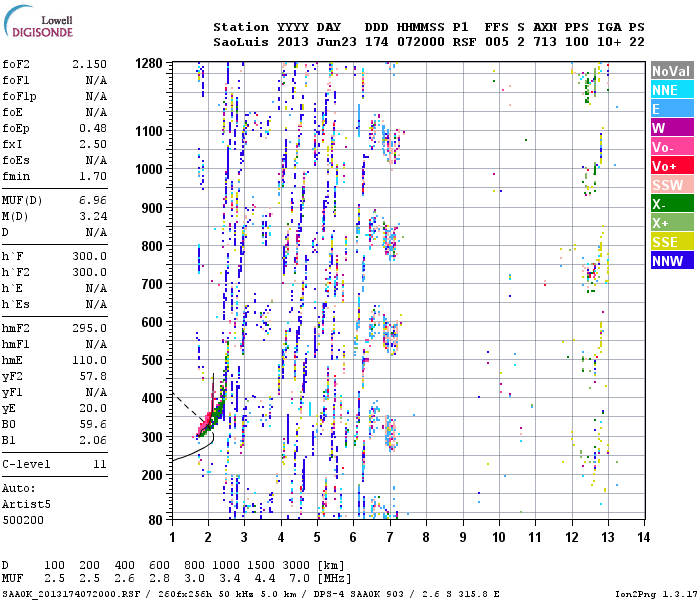The image size is (700, 600).
Task: Select the NNE cyan legend swatch
Action: (x=672, y=90)
